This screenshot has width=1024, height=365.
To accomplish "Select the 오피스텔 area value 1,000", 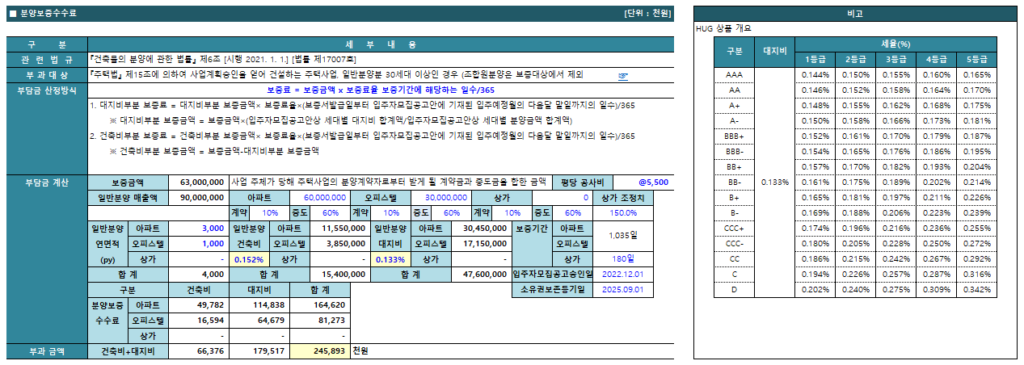I will click(x=199, y=243).
